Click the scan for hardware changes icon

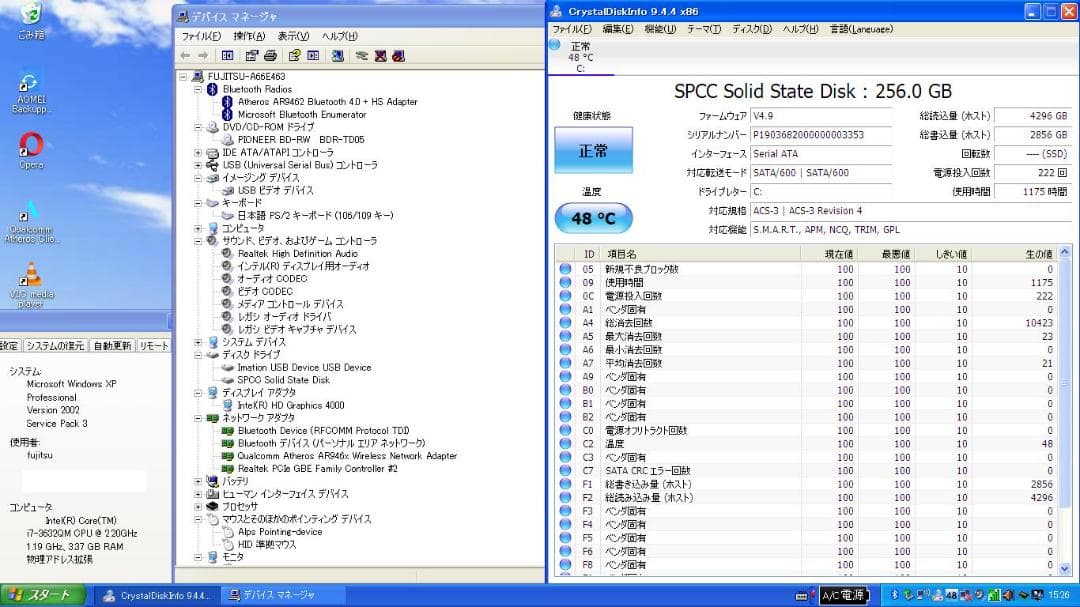360,56
